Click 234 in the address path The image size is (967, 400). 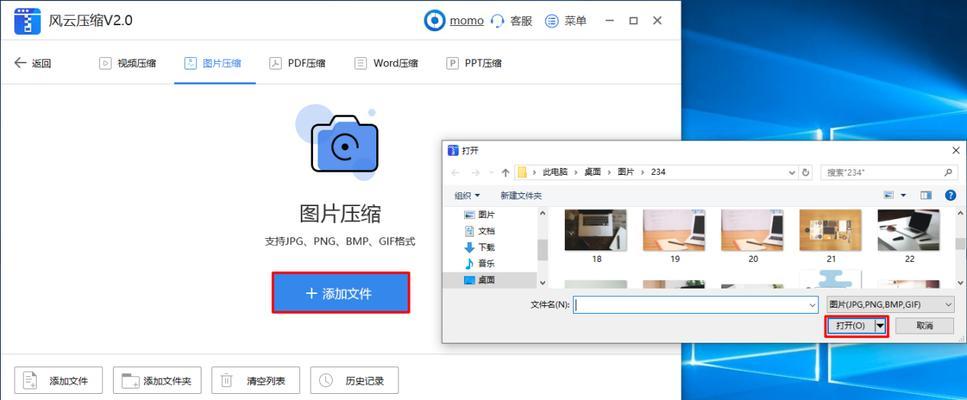click(x=659, y=173)
